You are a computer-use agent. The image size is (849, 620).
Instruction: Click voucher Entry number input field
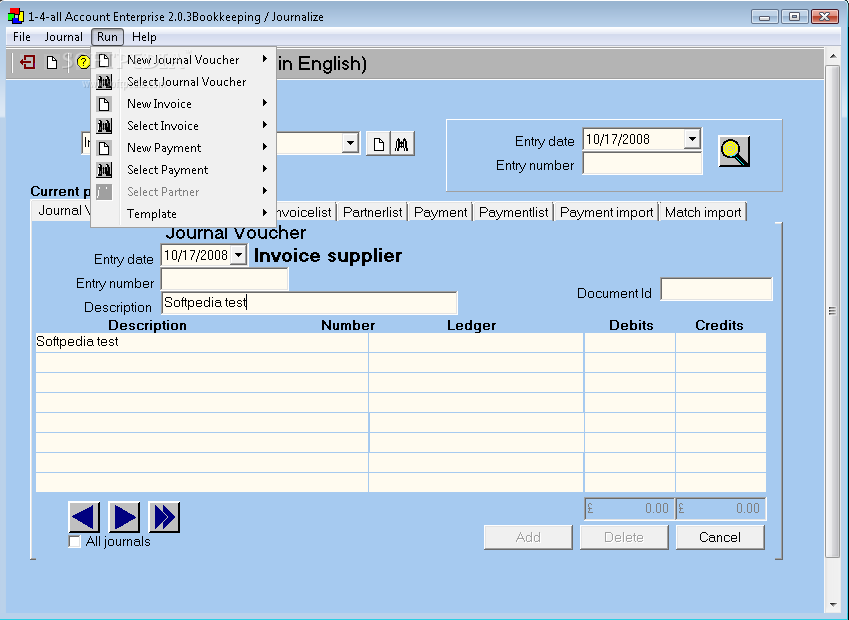tap(225, 279)
